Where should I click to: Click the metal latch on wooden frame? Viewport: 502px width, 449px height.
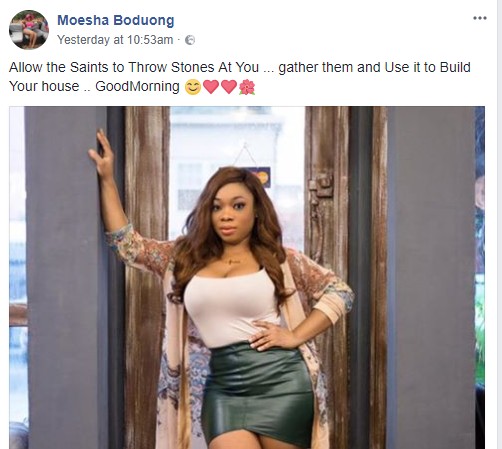click(x=320, y=188)
